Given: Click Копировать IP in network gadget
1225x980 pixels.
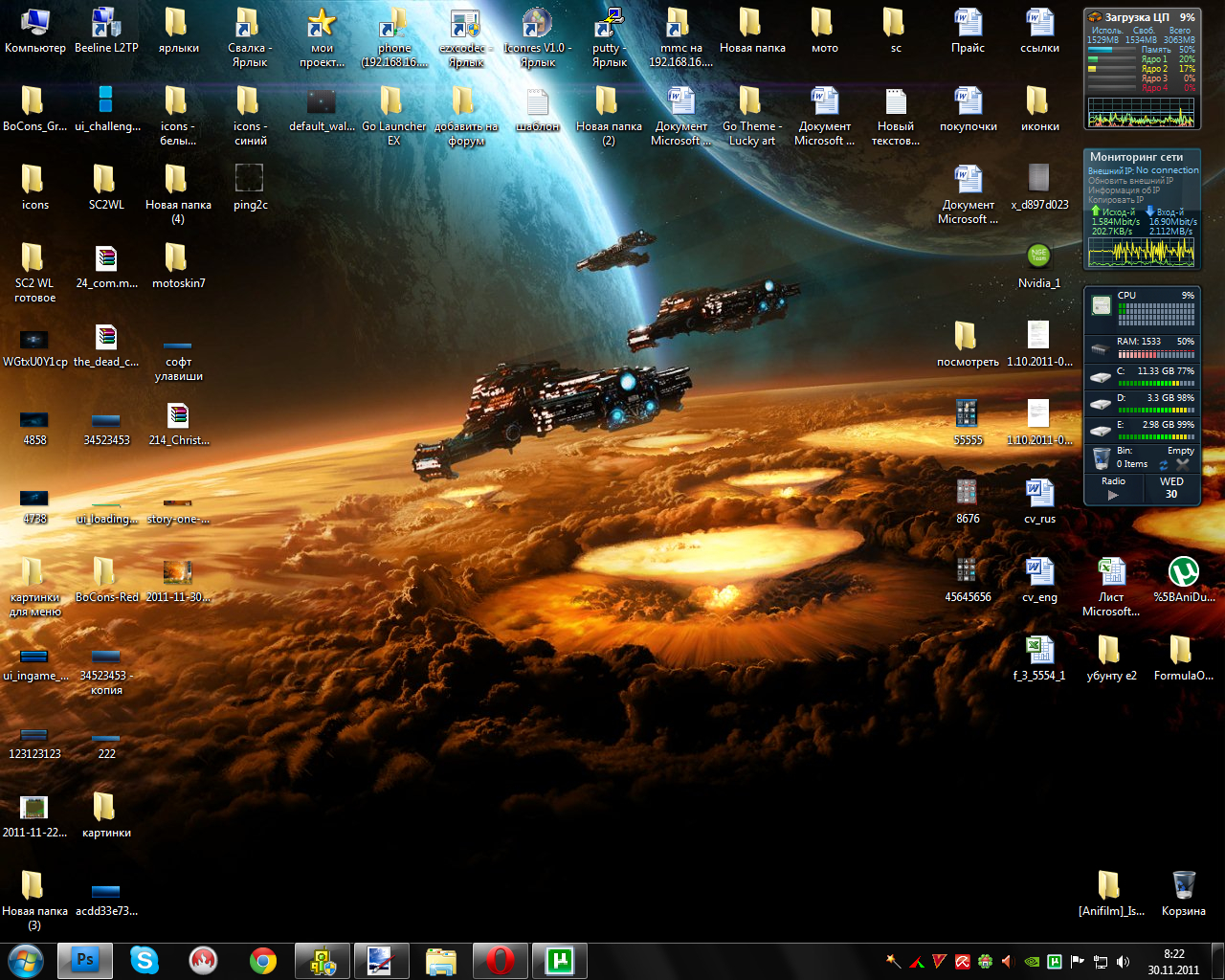Looking at the screenshot, I should point(1116,199).
